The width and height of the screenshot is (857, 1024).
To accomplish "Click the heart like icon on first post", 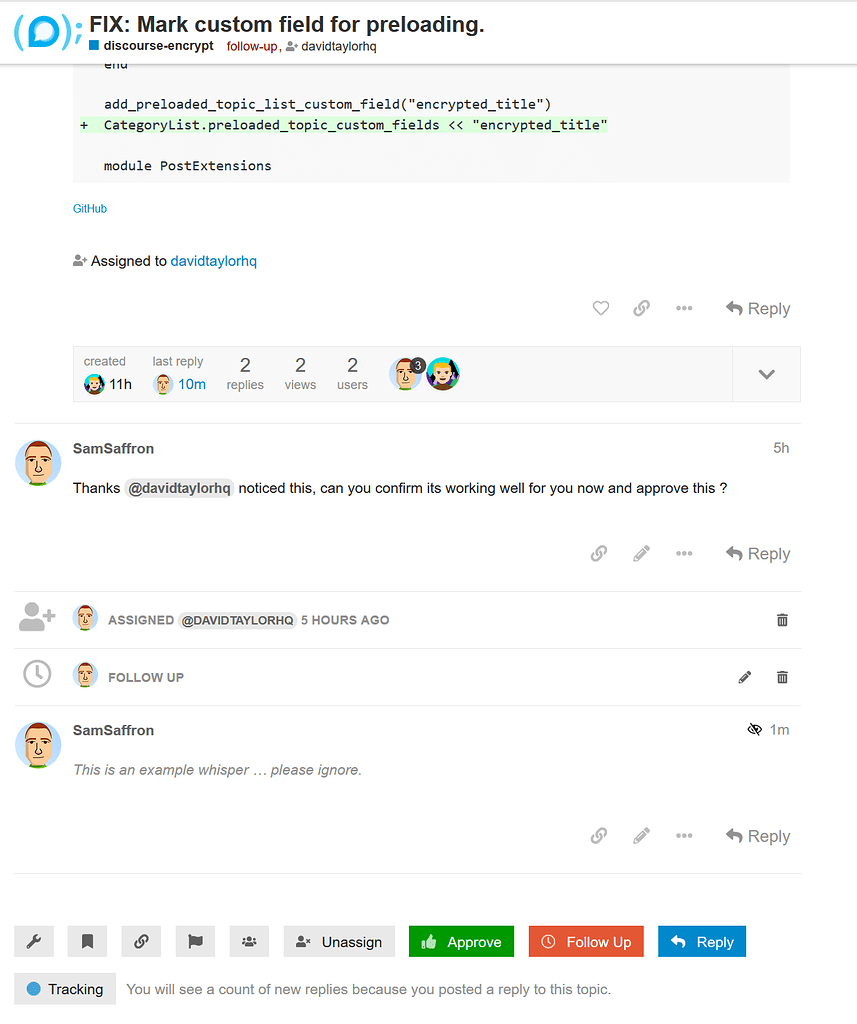I will (x=601, y=309).
